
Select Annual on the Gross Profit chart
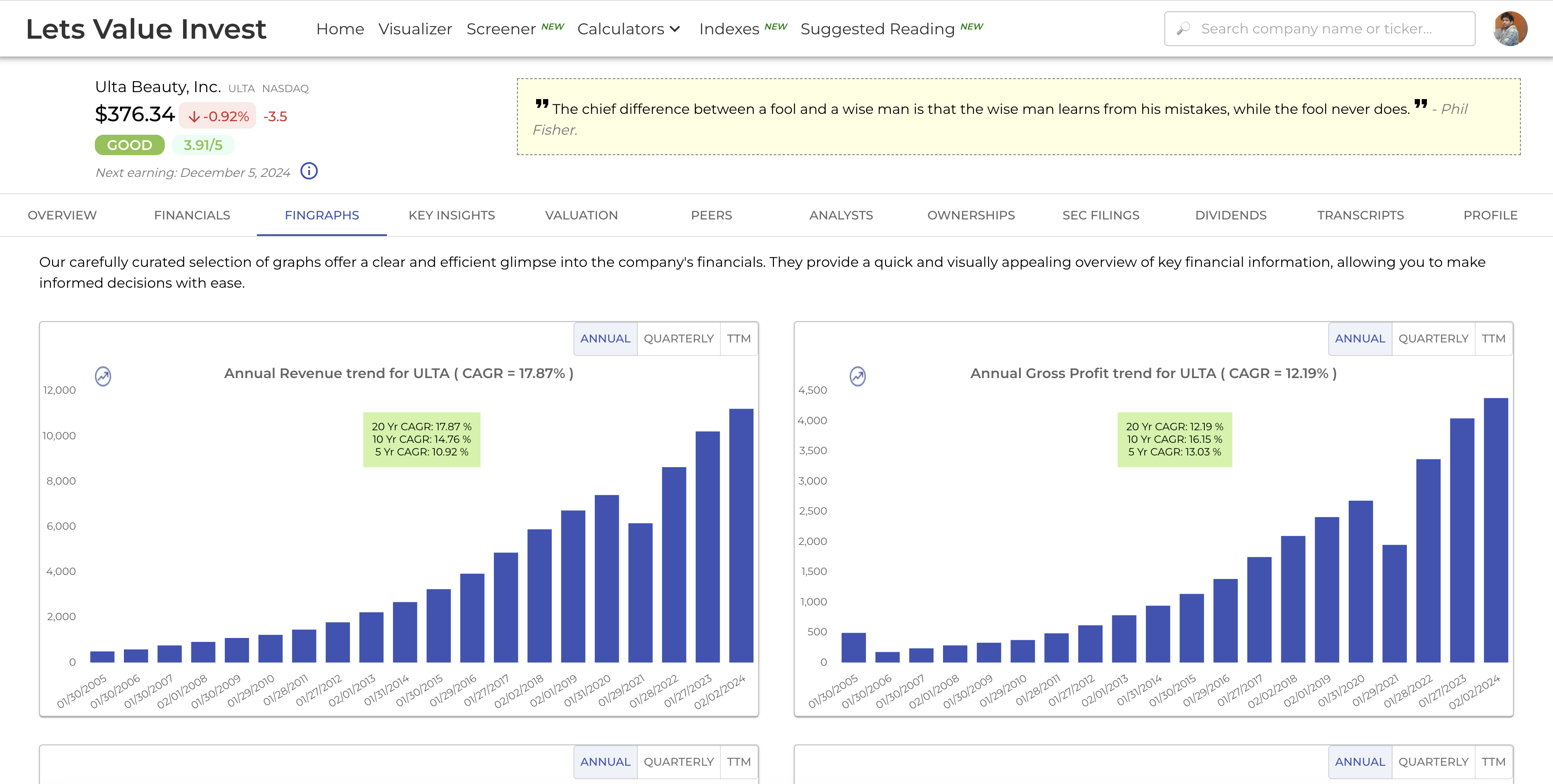click(1360, 339)
